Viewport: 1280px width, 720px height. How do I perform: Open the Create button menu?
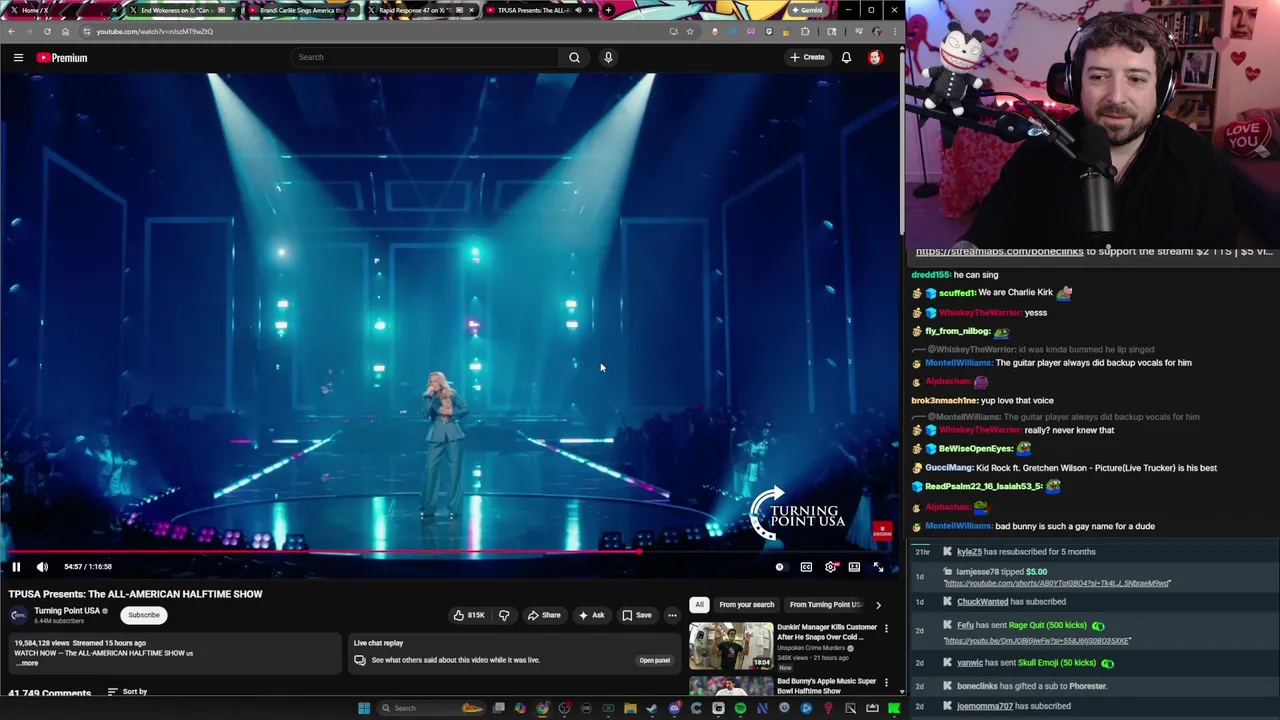(x=807, y=57)
